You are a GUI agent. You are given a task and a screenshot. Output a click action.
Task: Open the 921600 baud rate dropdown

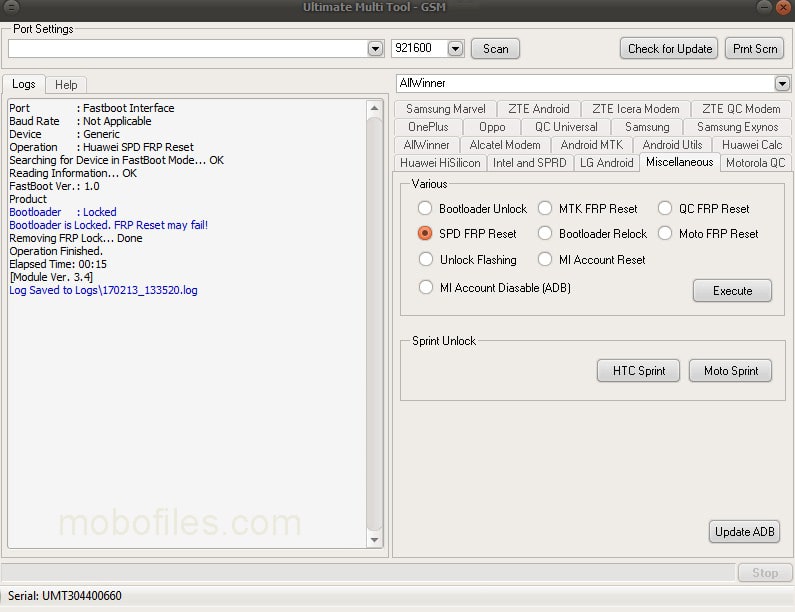pyautogui.click(x=455, y=49)
